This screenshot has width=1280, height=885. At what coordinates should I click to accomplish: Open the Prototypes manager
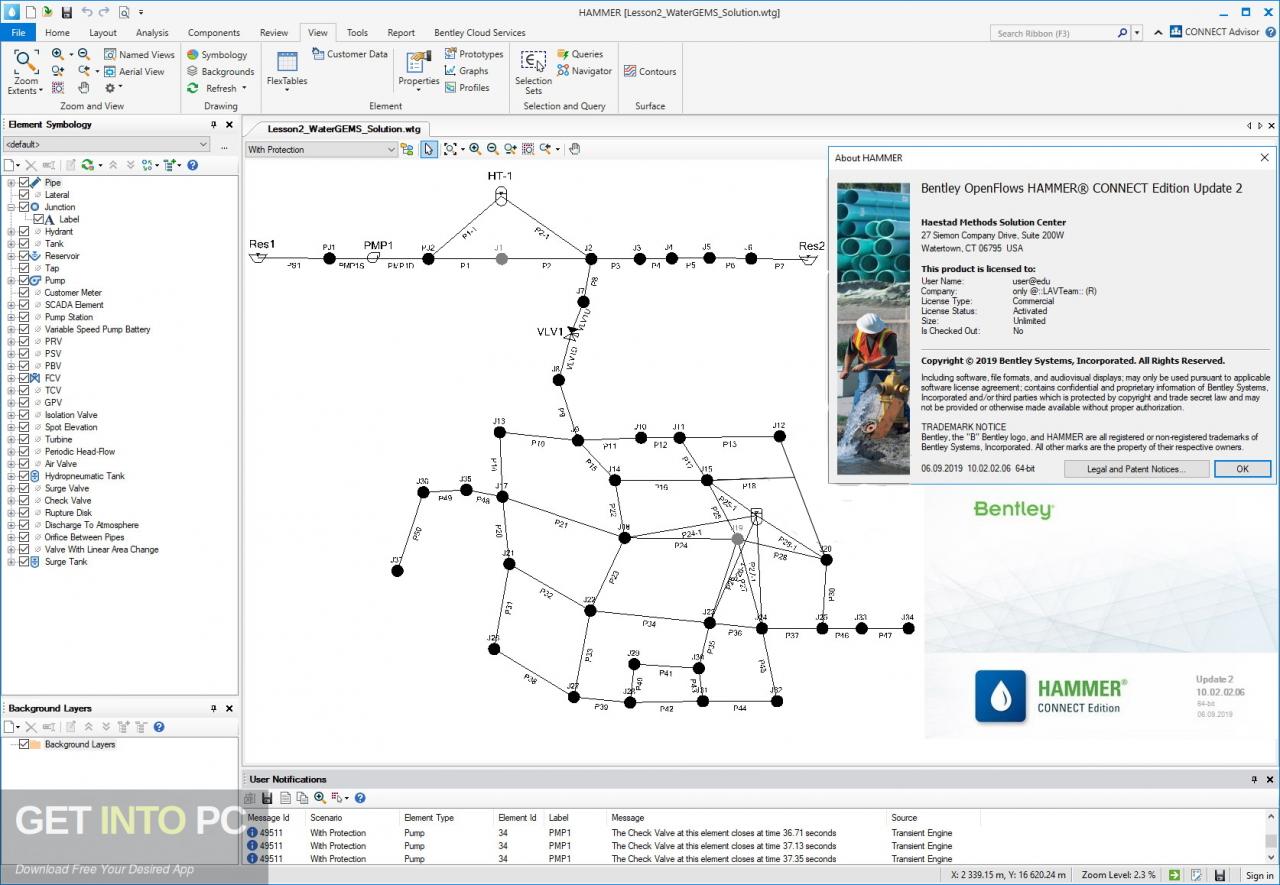click(x=474, y=54)
